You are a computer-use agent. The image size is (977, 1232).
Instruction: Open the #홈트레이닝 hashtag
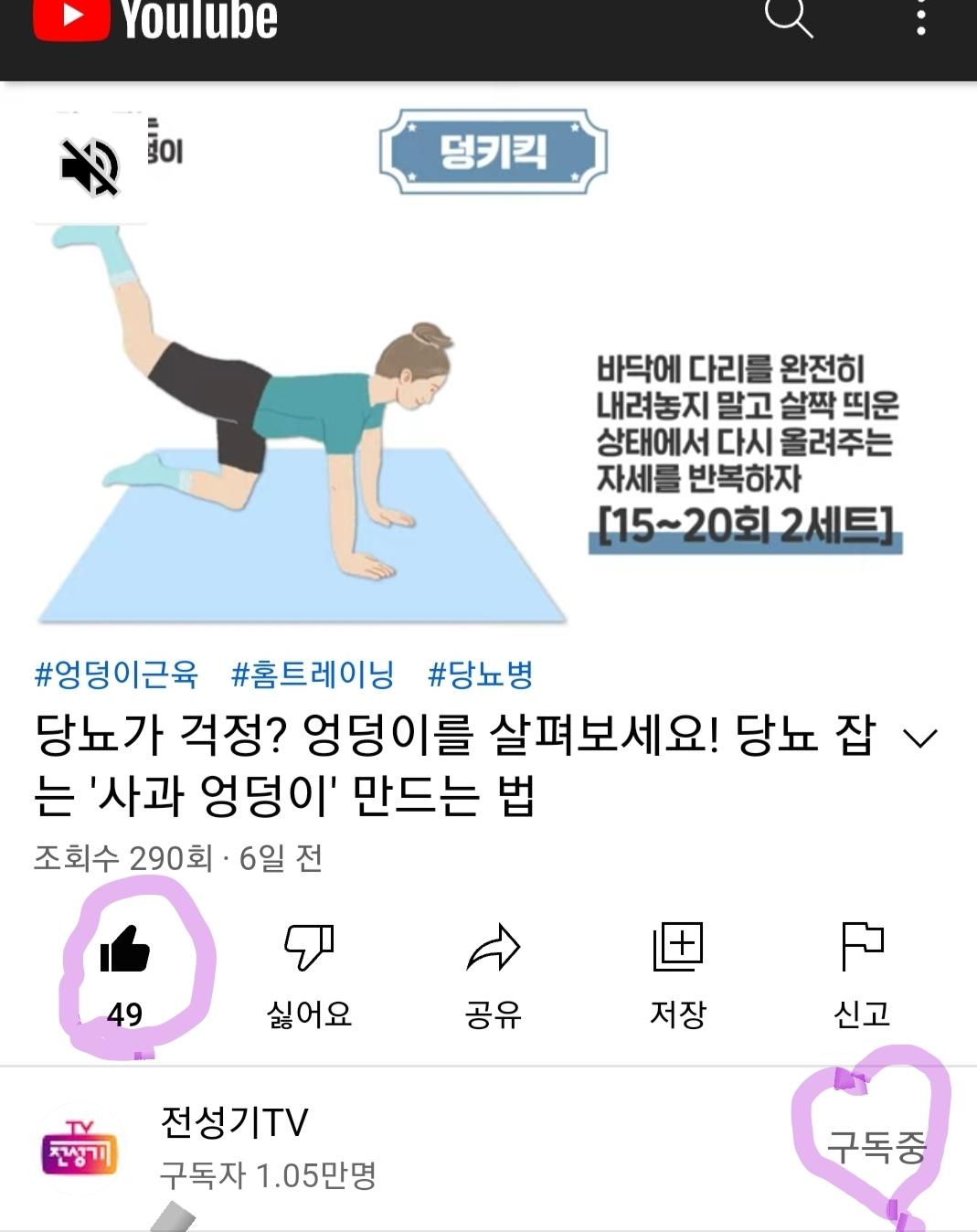click(x=313, y=674)
